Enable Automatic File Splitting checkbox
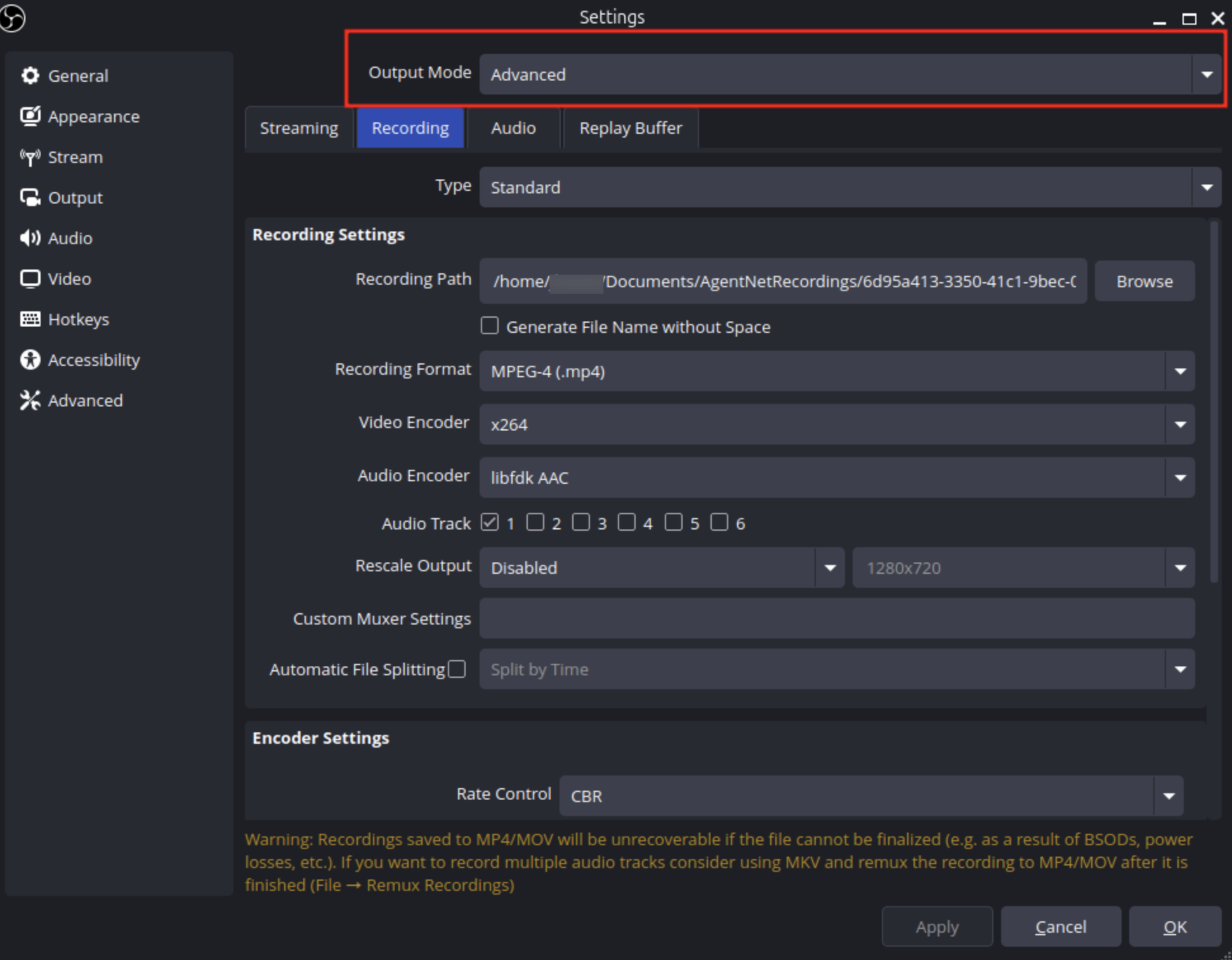 tap(457, 669)
